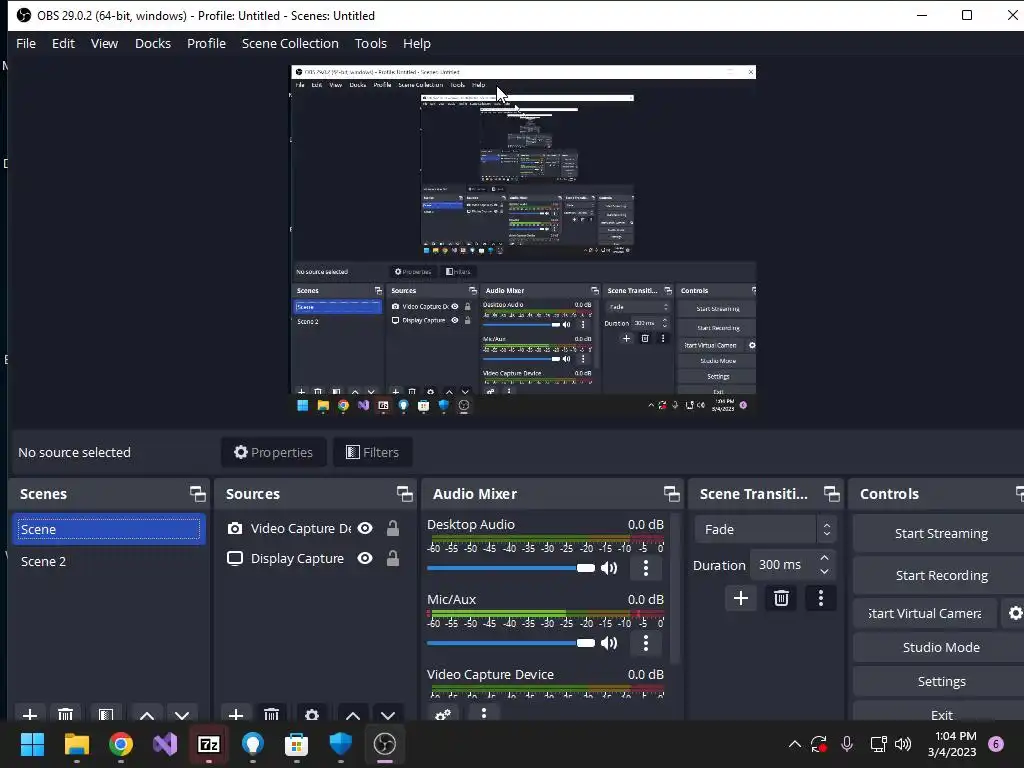Image resolution: width=1024 pixels, height=768 pixels.
Task: Open the File menu
Action: coord(26,43)
